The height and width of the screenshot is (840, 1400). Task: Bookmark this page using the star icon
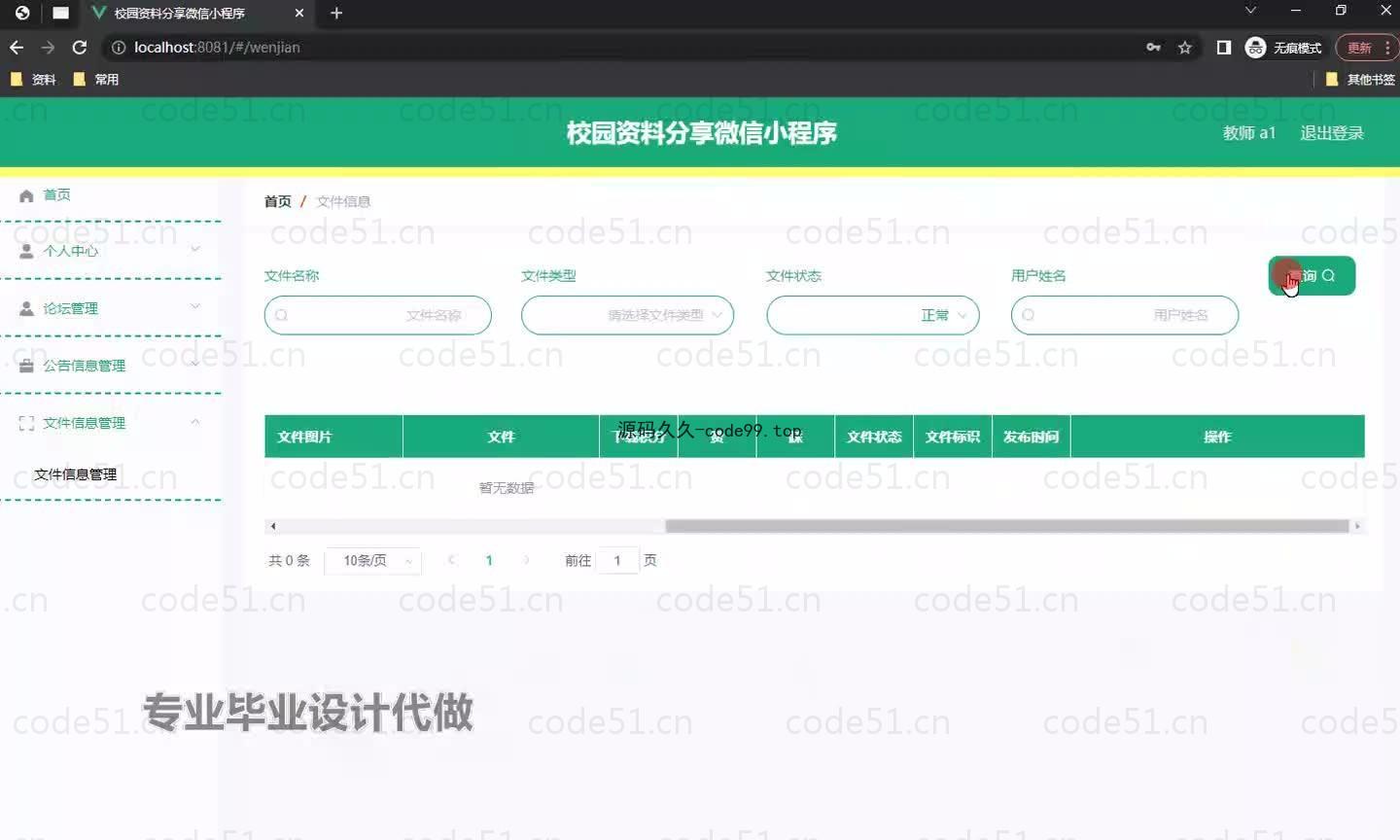pos(1185,47)
